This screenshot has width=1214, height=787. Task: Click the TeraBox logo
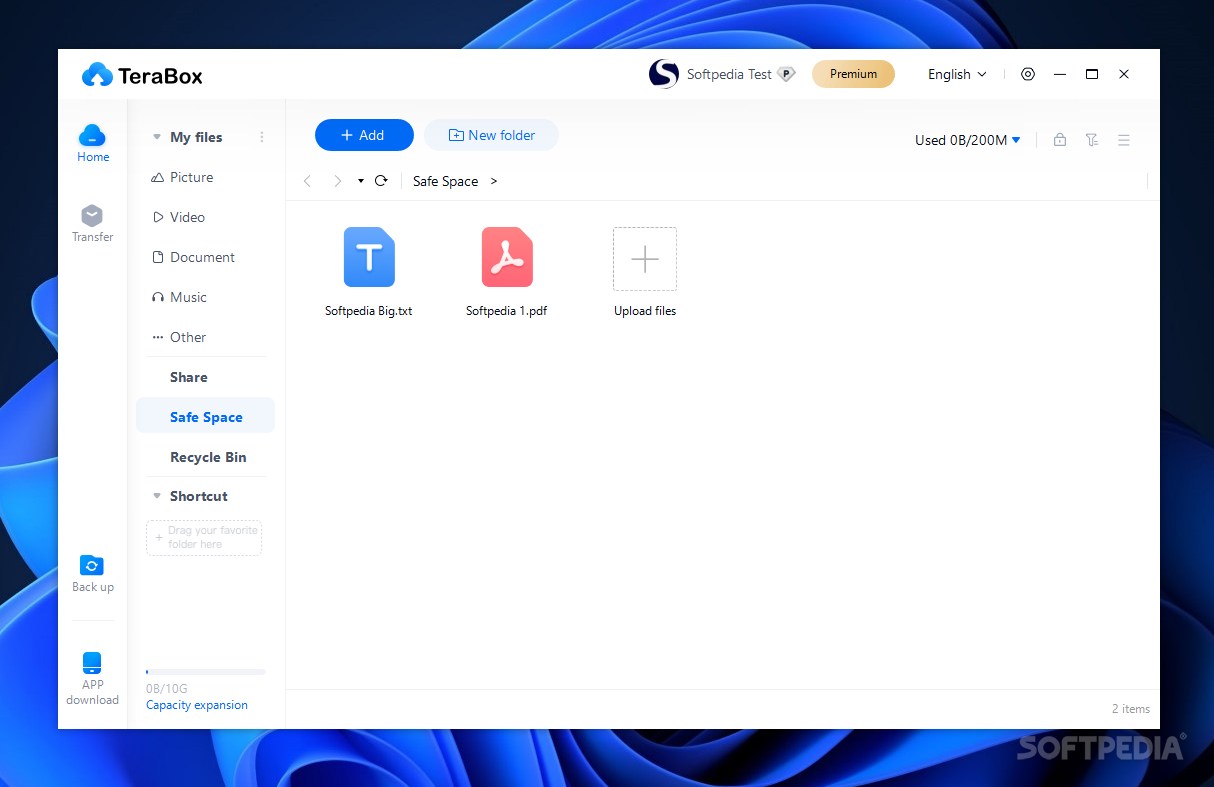coord(142,75)
